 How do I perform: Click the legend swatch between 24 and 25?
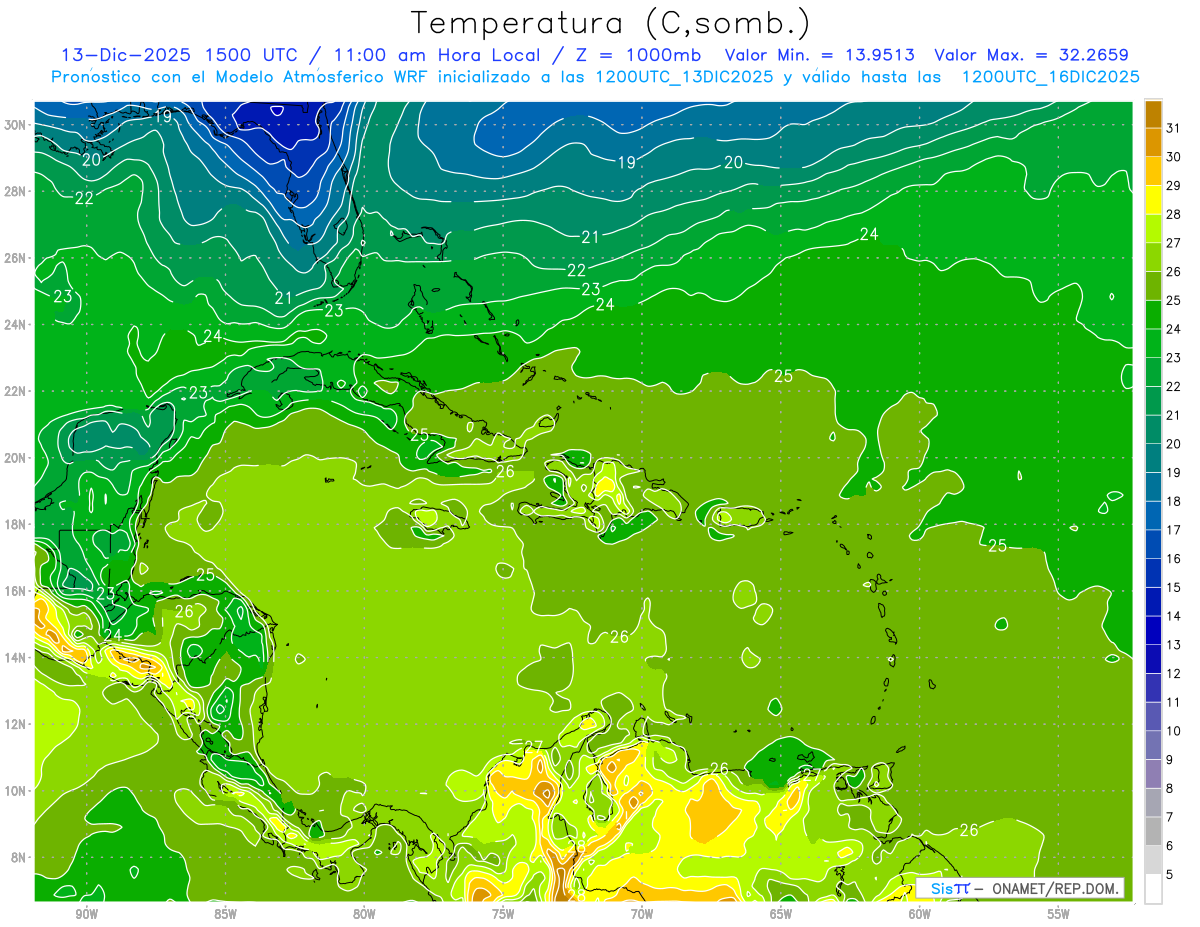pos(1153,314)
